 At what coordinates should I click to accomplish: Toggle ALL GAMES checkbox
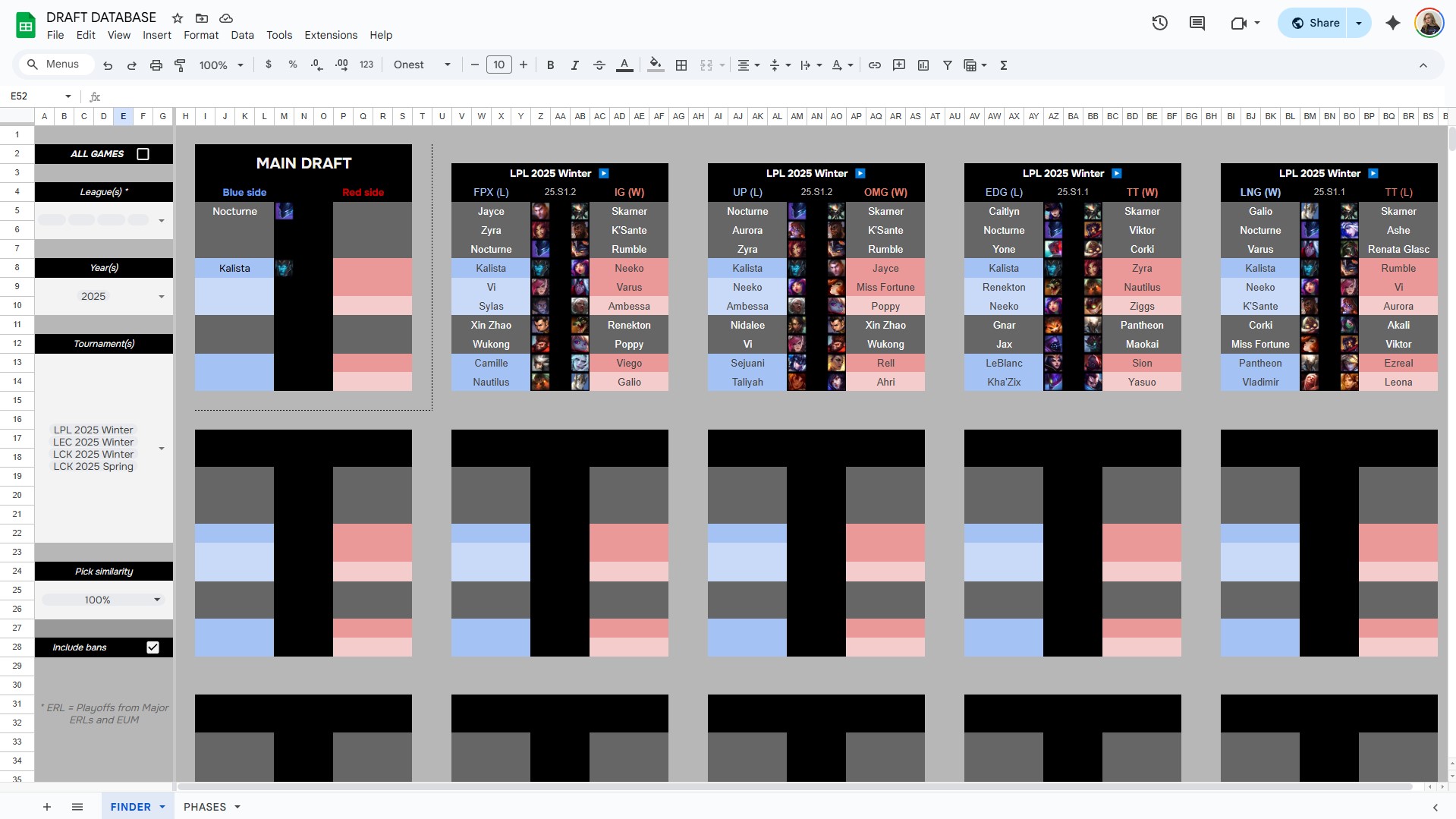[x=143, y=154]
